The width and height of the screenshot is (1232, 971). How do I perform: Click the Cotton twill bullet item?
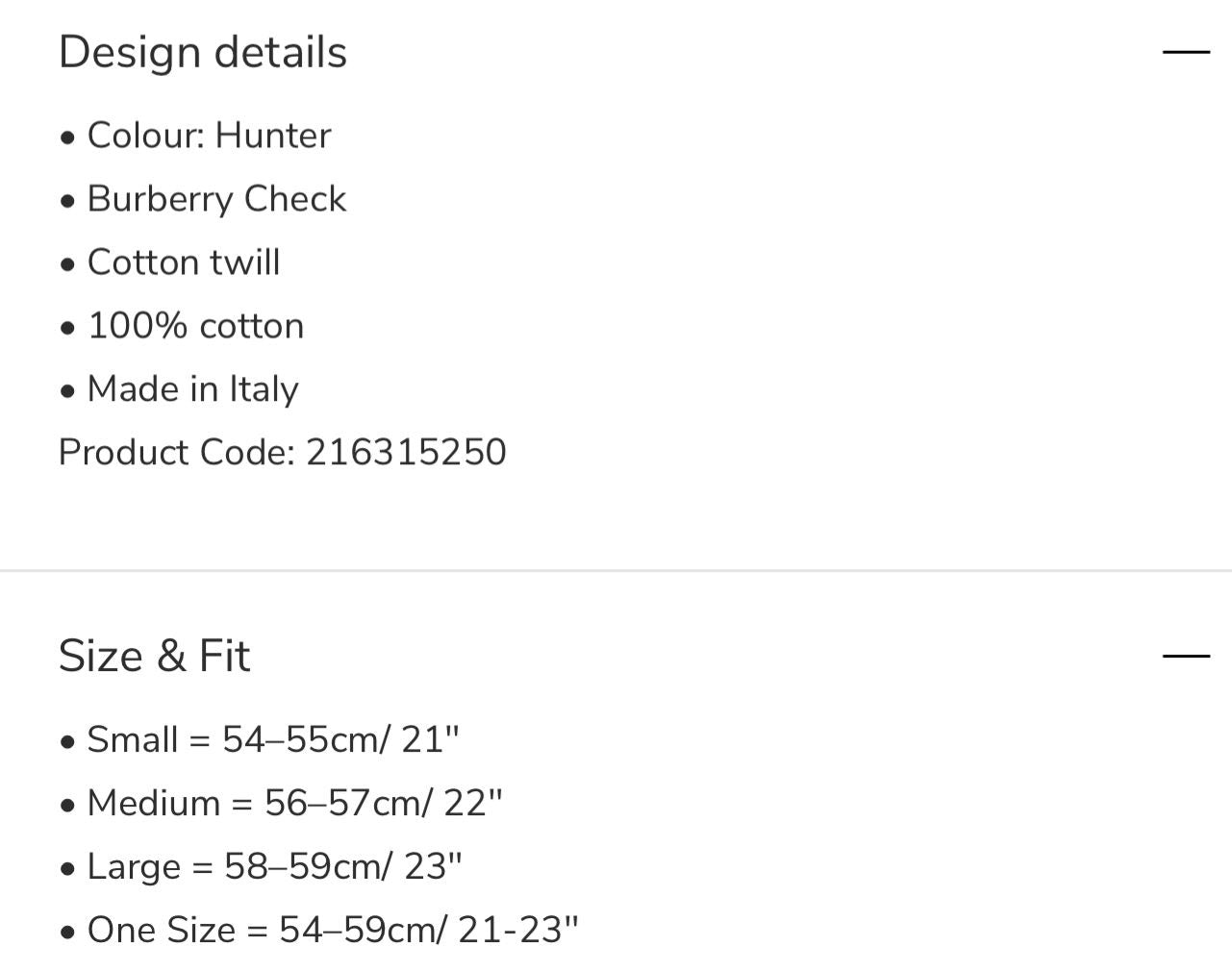click(x=183, y=262)
